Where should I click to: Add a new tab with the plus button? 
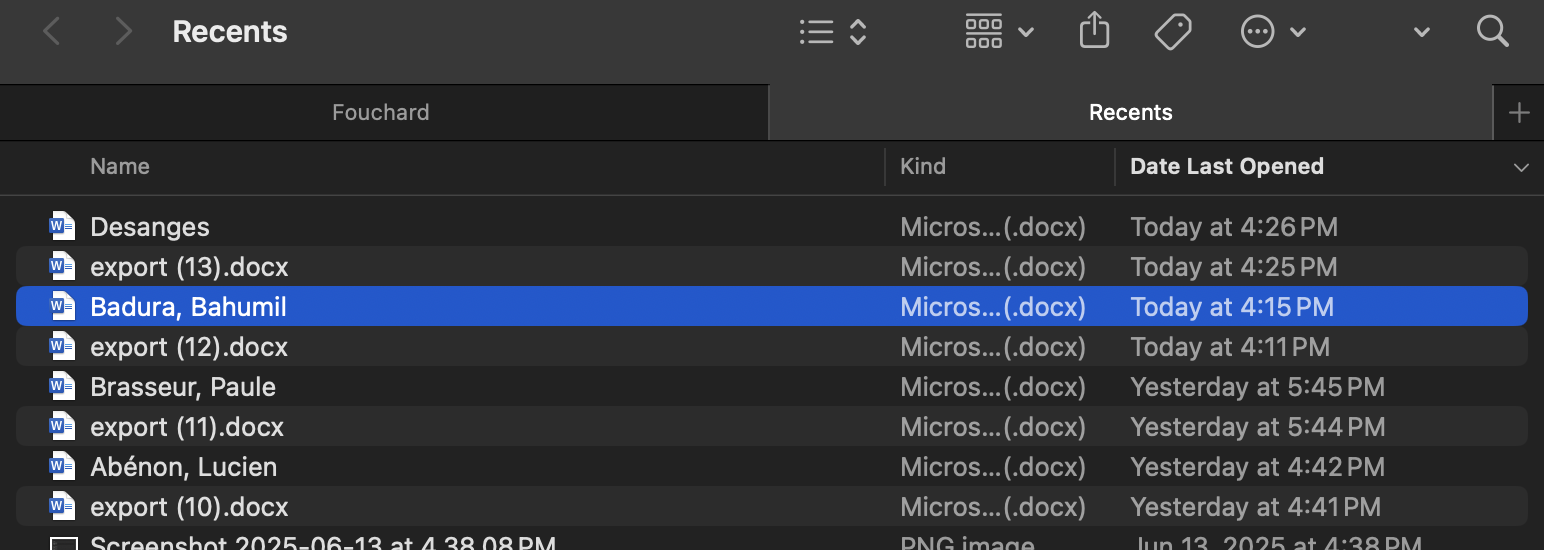click(x=1519, y=113)
